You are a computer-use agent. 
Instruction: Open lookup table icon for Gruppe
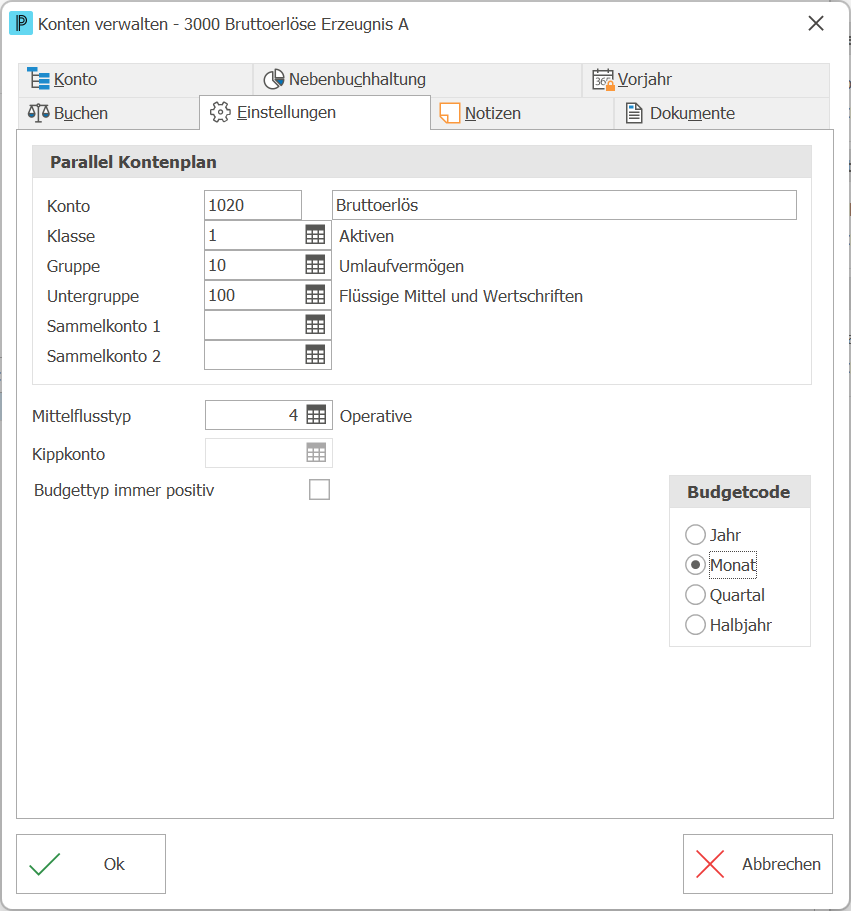(x=315, y=266)
